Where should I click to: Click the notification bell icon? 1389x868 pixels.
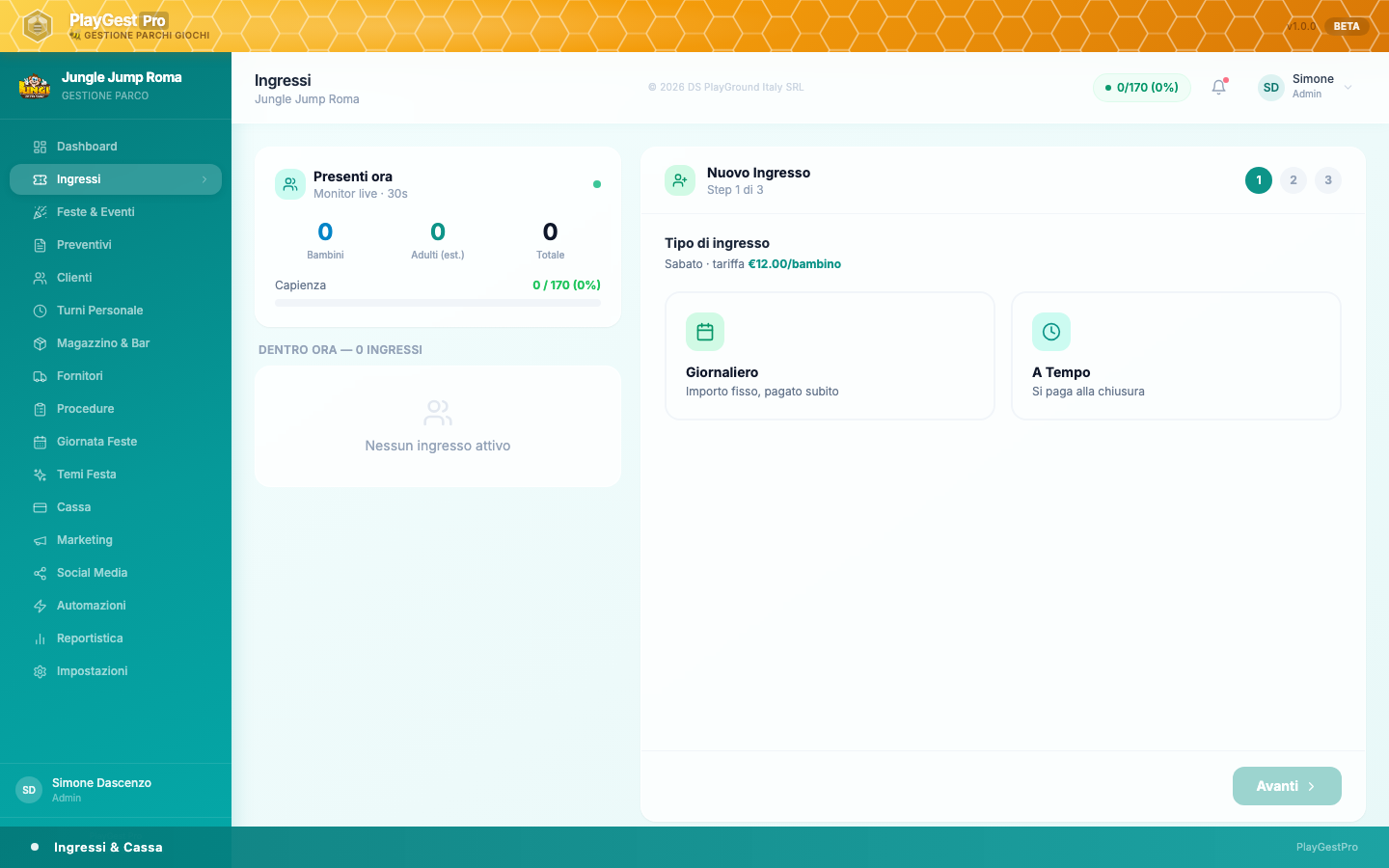pyautogui.click(x=1218, y=87)
